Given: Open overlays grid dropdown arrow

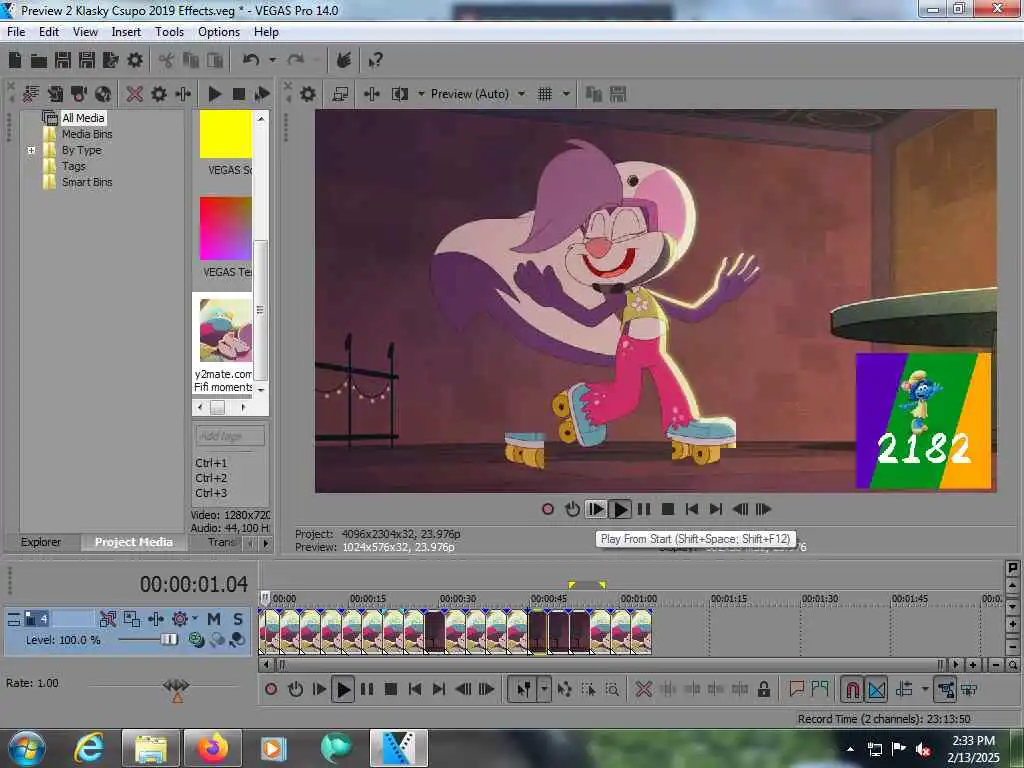Looking at the screenshot, I should tap(566, 95).
